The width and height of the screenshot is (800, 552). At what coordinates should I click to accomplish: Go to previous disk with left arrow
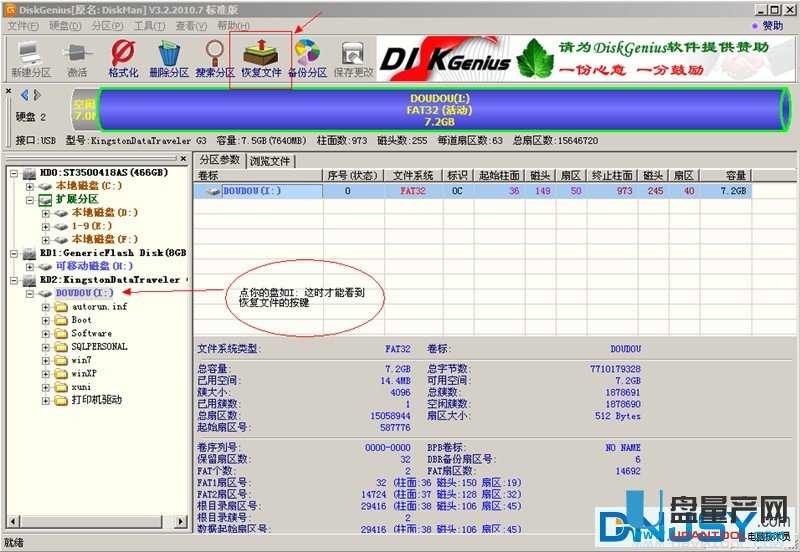click(23, 95)
